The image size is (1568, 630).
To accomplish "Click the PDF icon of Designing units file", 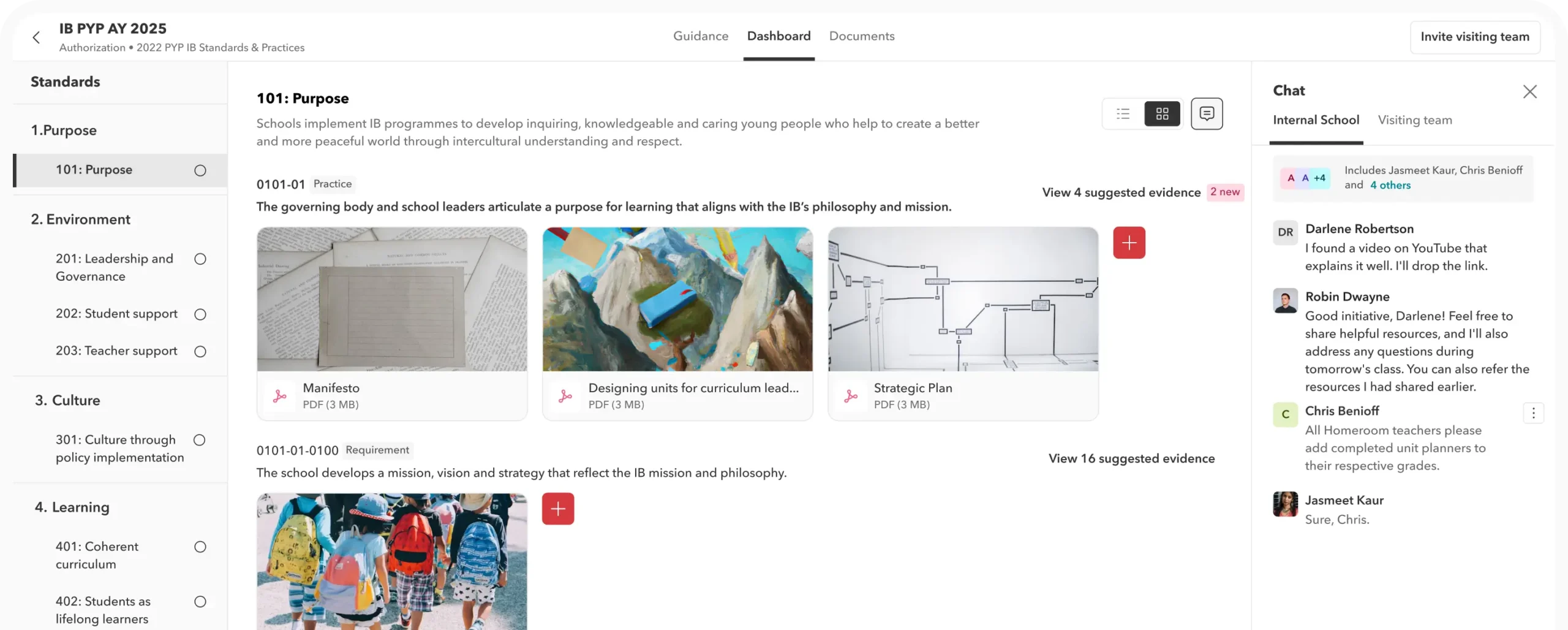I will pyautogui.click(x=565, y=396).
